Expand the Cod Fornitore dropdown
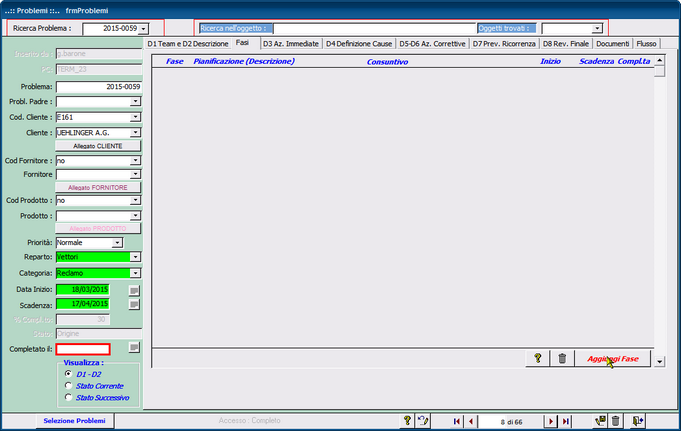Image resolution: width=681 pixels, height=431 pixels. pyautogui.click(x=136, y=160)
